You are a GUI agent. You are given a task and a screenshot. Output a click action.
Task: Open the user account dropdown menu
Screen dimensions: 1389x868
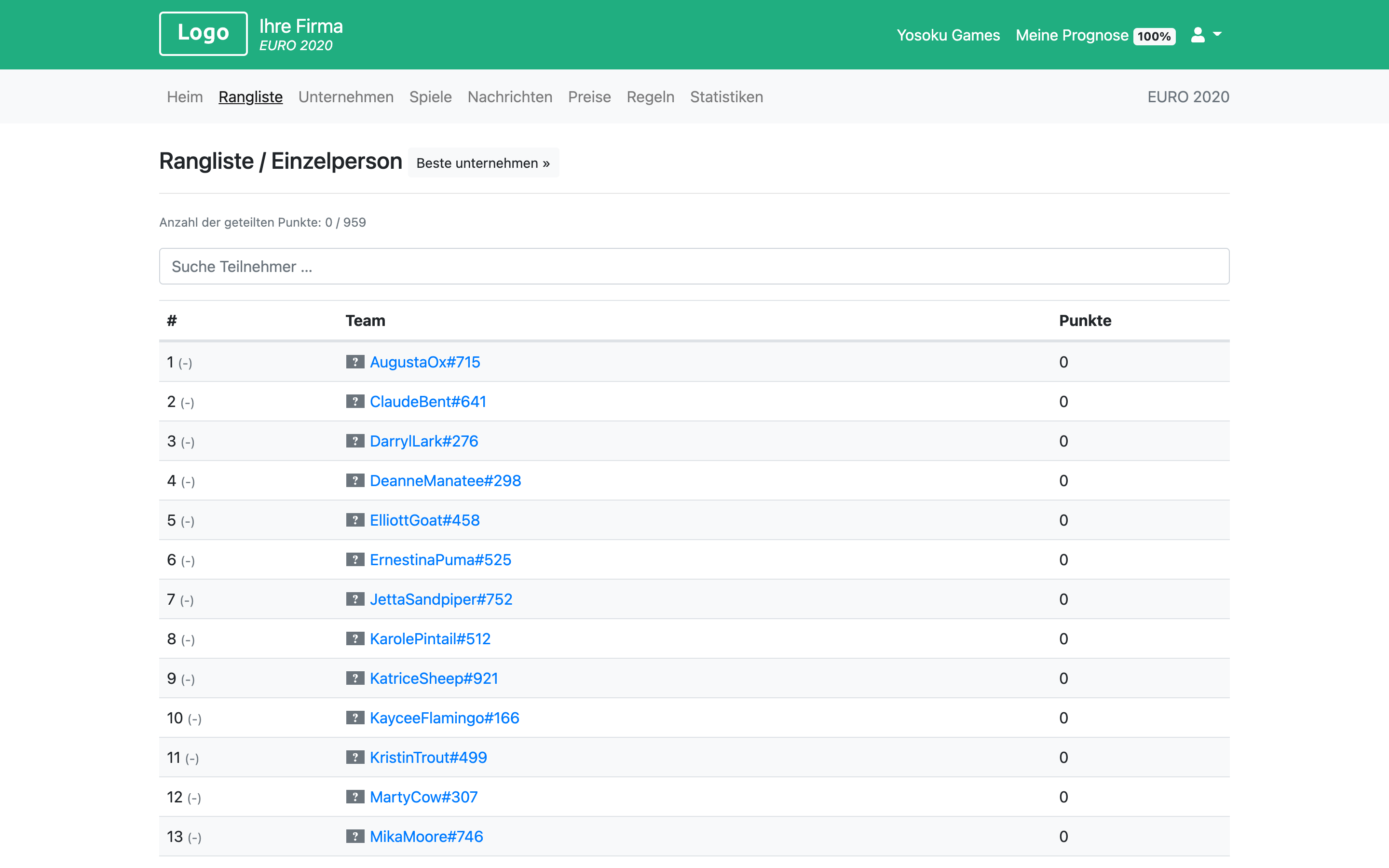tap(1207, 35)
